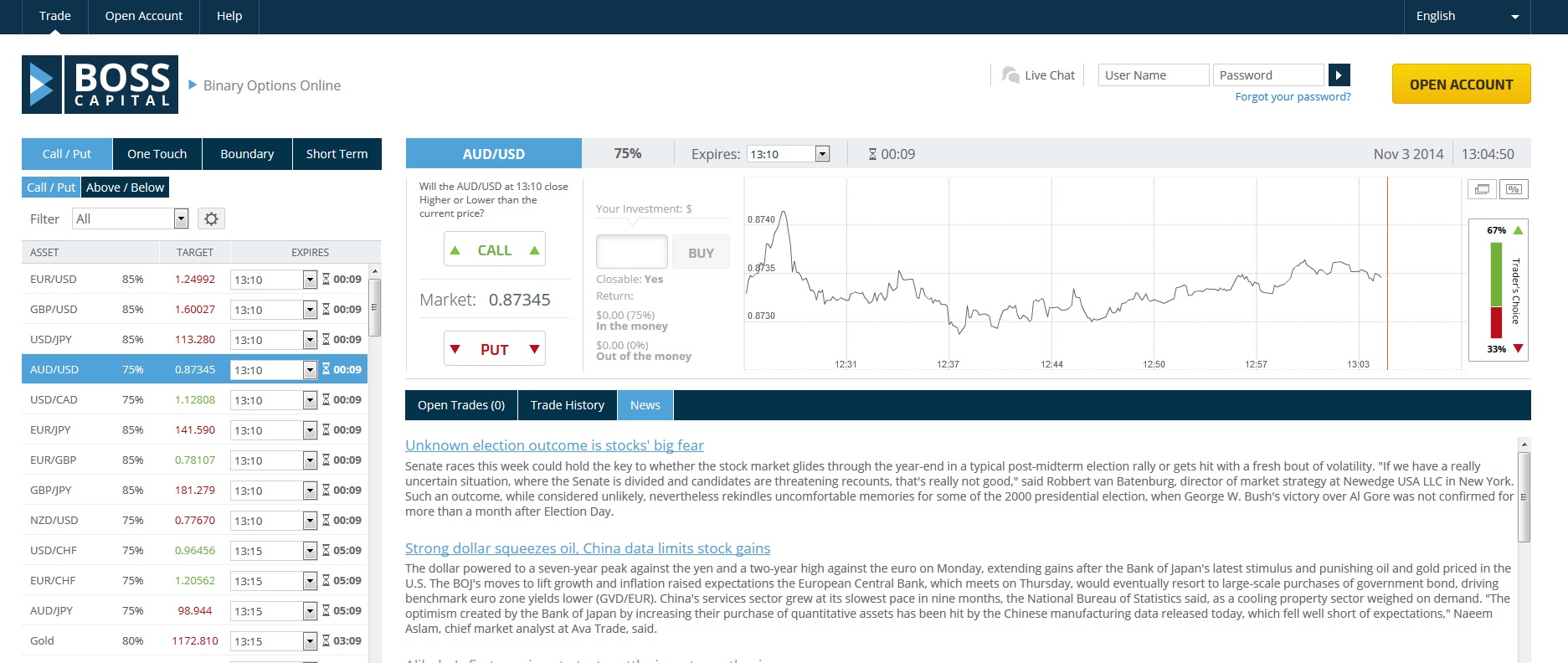Click the login arrow button
This screenshot has height=663, width=1568.
click(x=1339, y=75)
